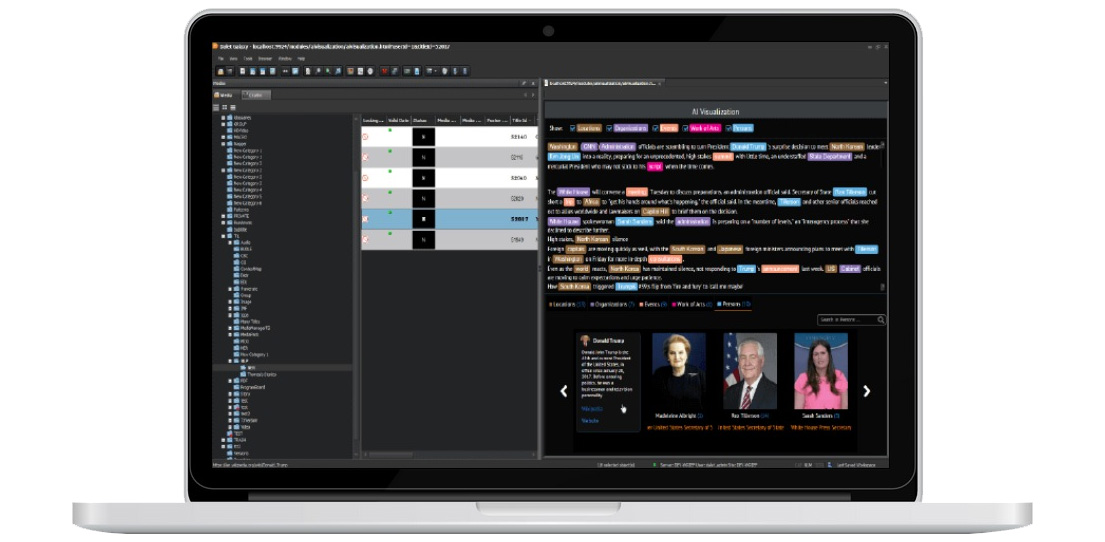
Task: Click the Kim Jong Un tag in text
Action: pos(564,156)
